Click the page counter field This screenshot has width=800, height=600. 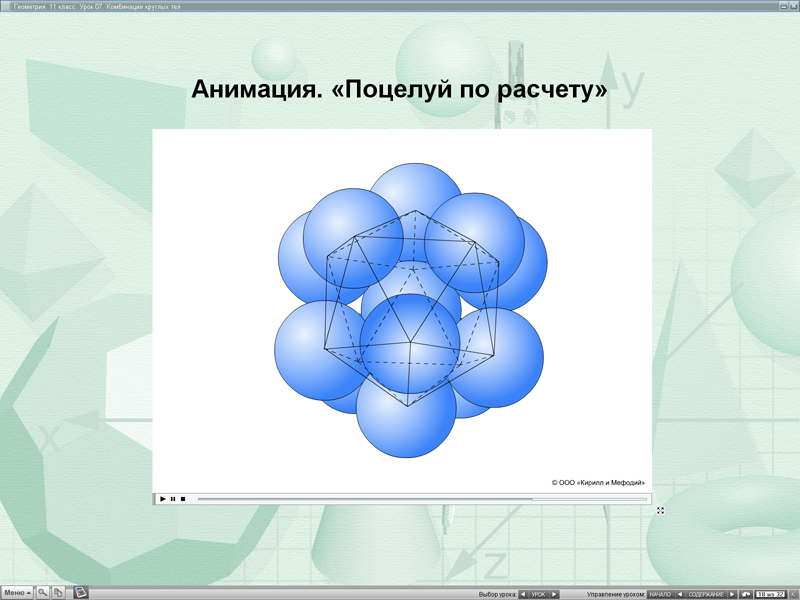click(770, 594)
